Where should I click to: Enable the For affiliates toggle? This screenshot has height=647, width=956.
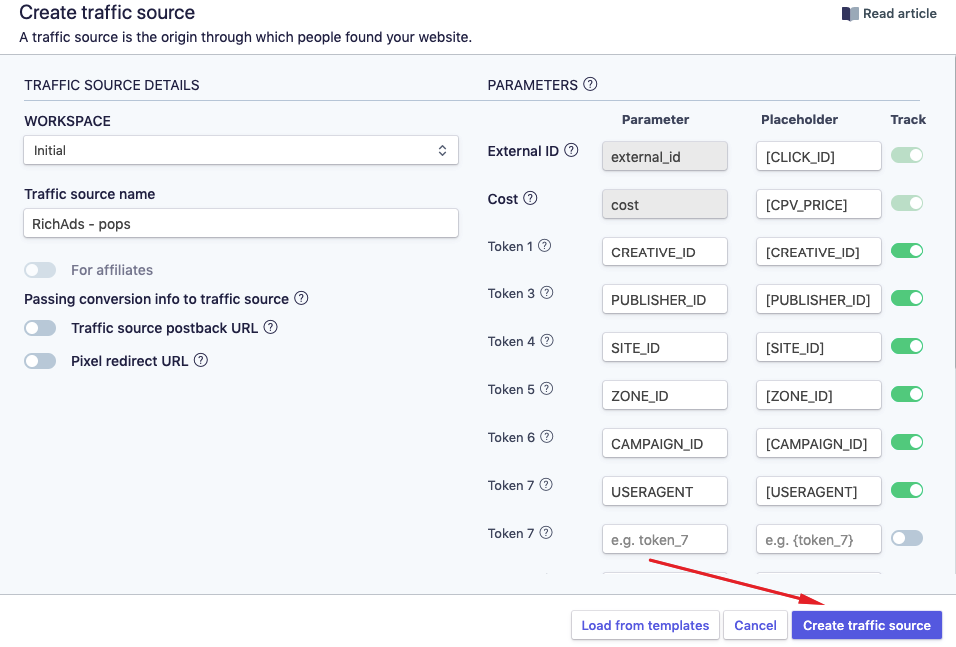pos(38,270)
